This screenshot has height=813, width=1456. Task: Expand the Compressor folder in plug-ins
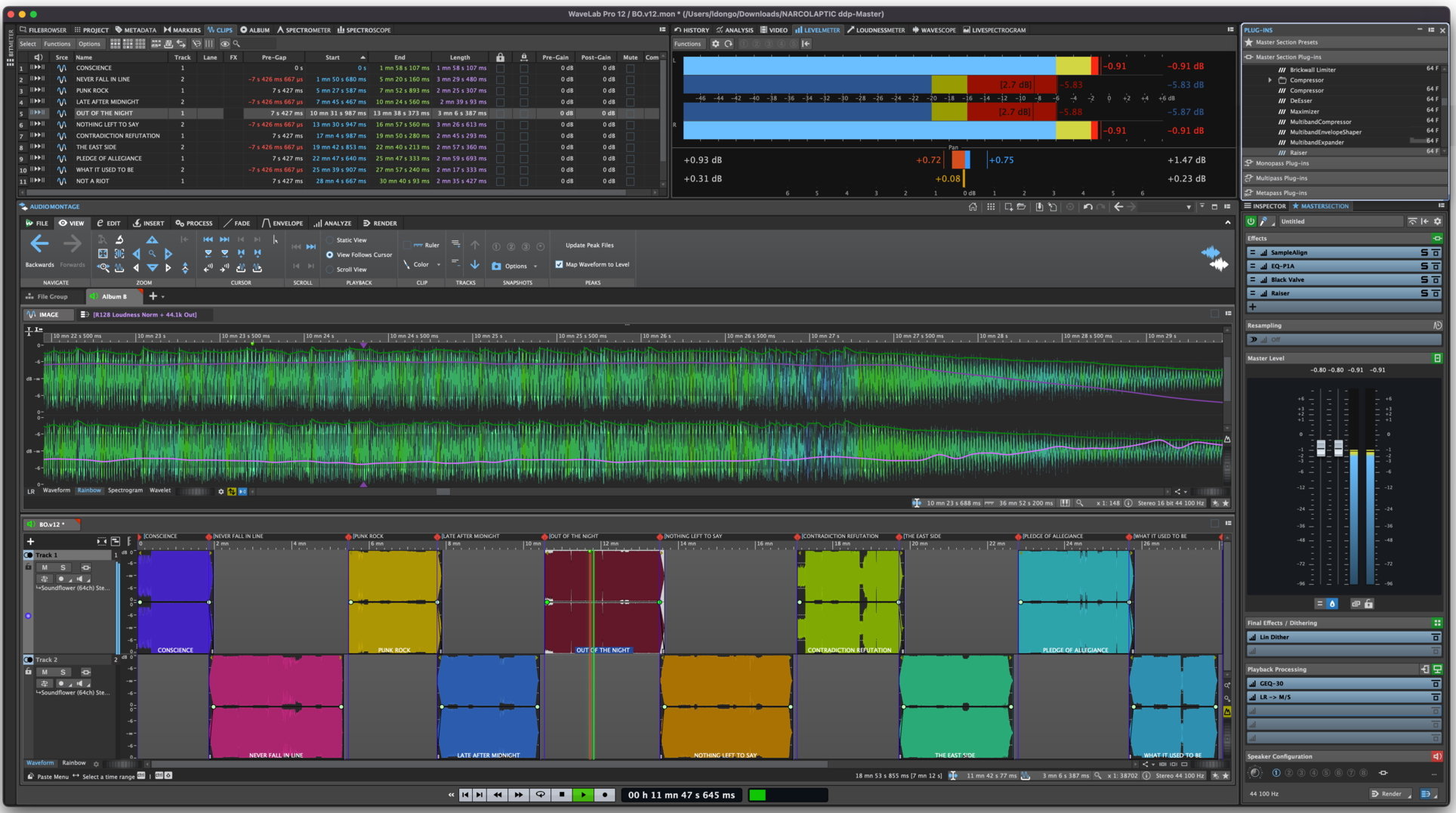(x=1270, y=80)
